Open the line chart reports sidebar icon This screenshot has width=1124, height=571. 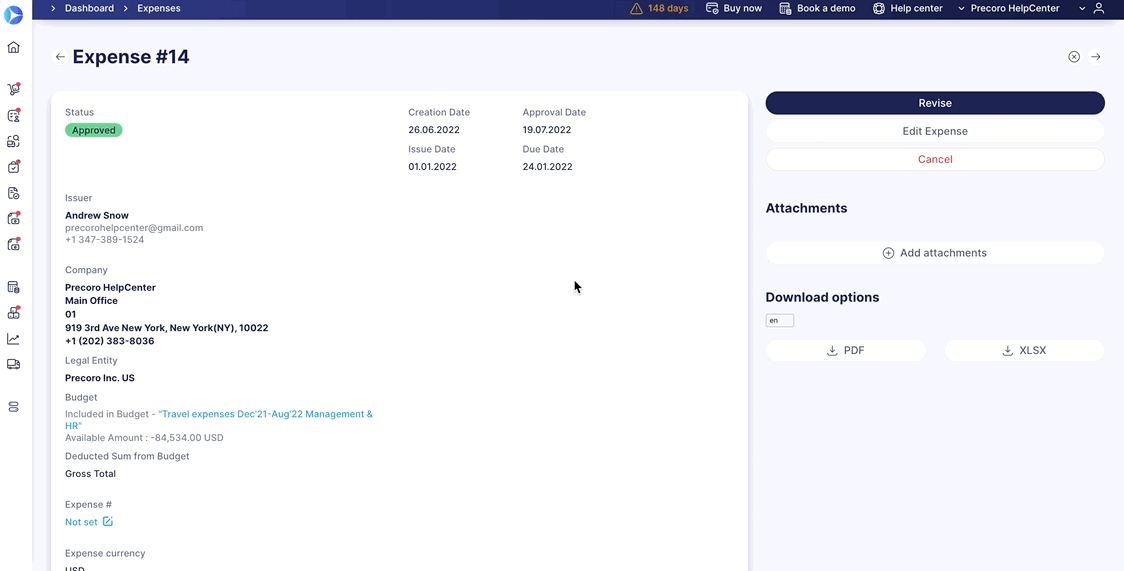[13, 339]
